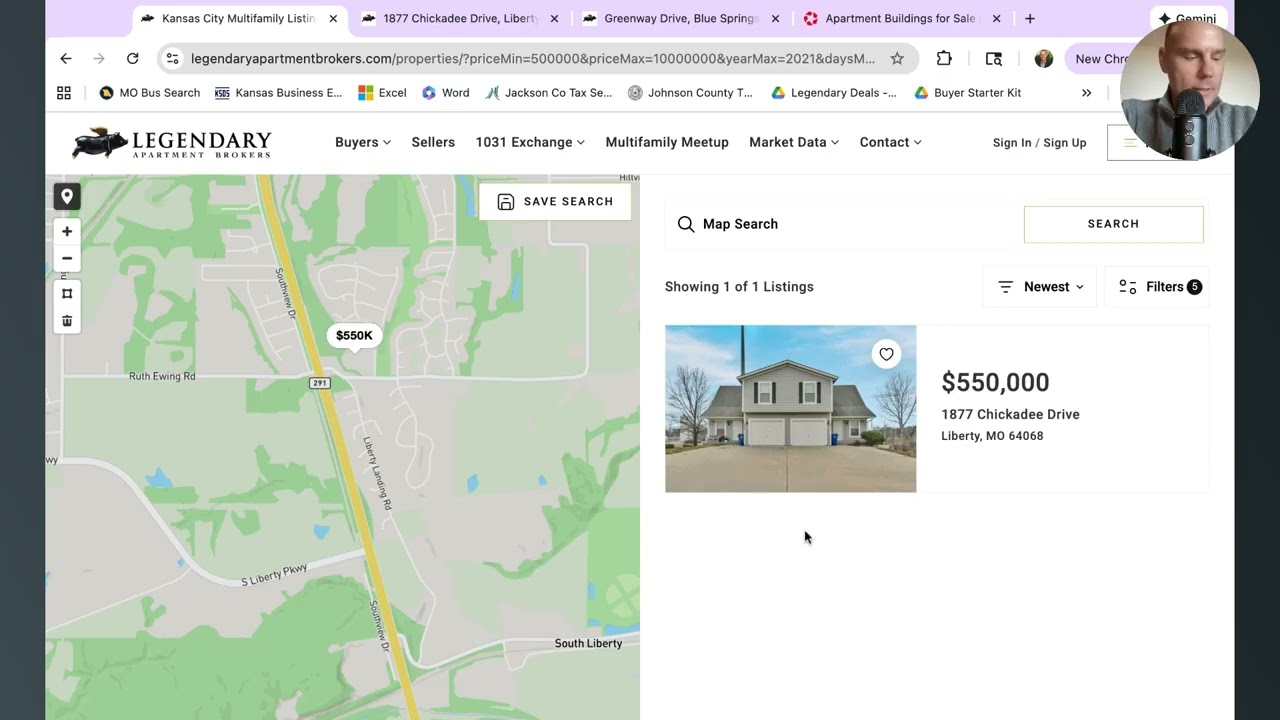This screenshot has width=1280, height=720.
Task: Expand the Buyers menu
Action: 363,142
